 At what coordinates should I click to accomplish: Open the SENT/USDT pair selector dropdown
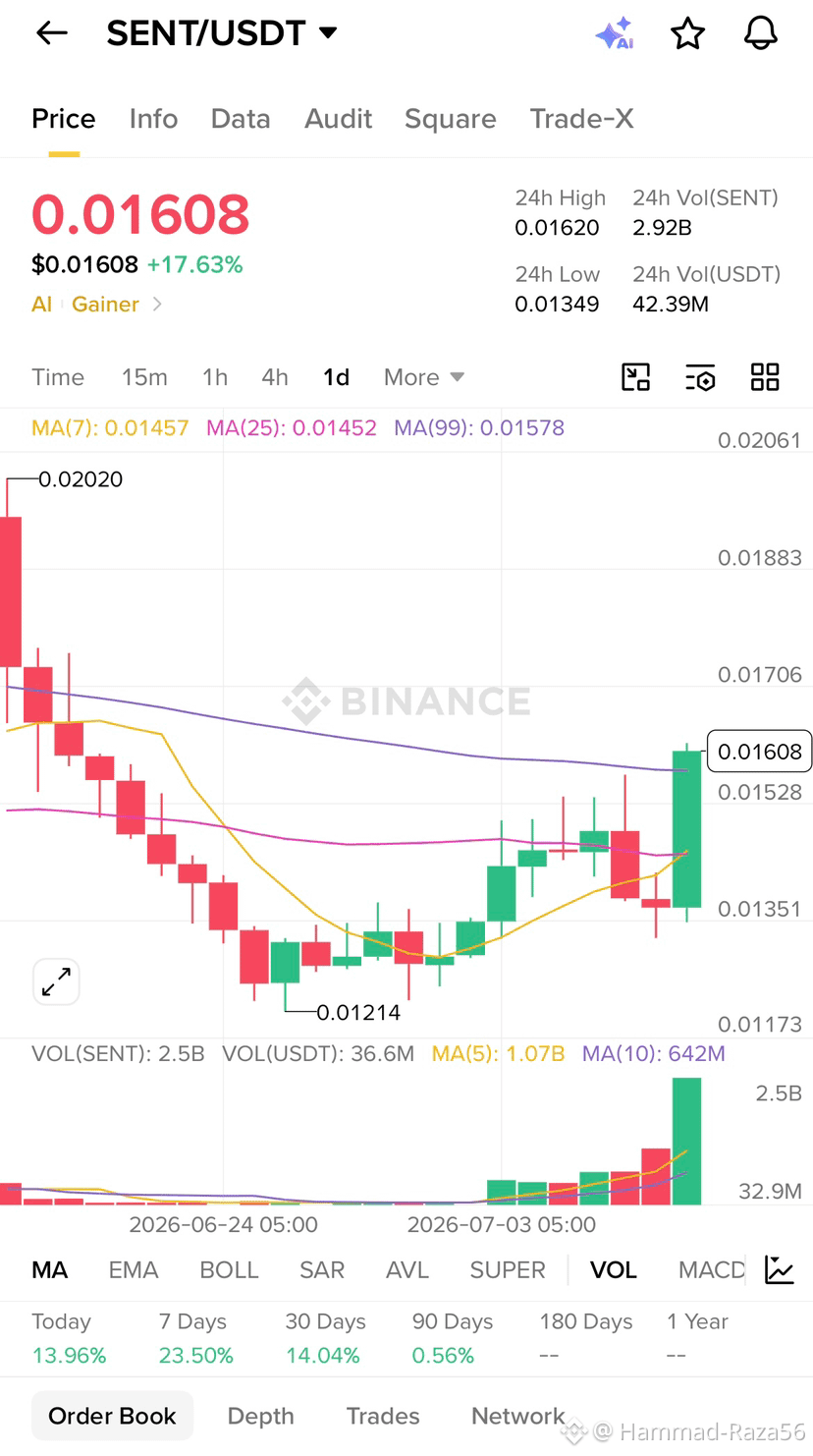pos(222,33)
